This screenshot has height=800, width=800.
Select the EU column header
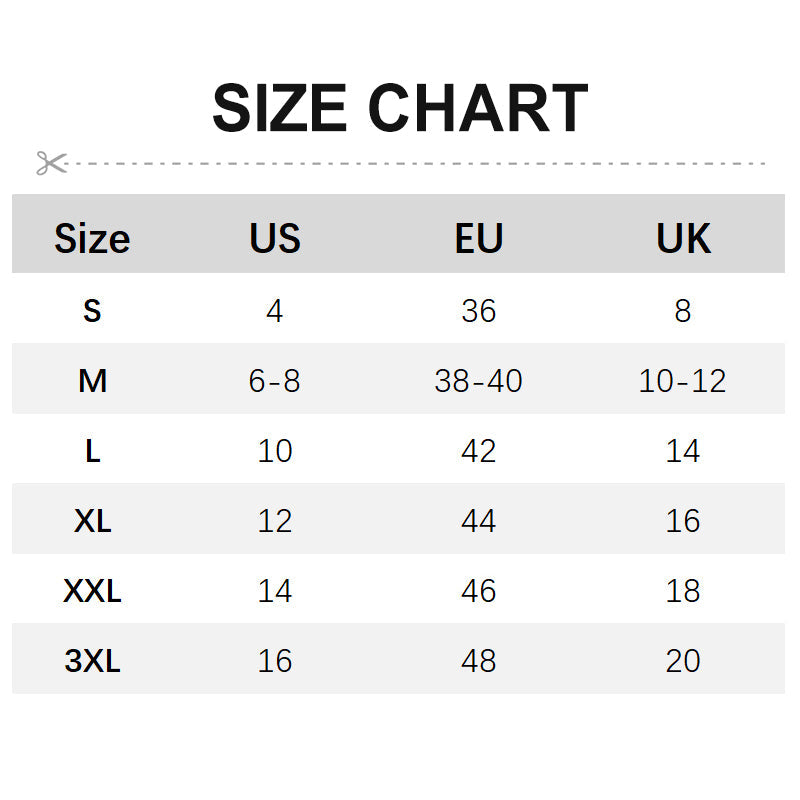click(478, 239)
